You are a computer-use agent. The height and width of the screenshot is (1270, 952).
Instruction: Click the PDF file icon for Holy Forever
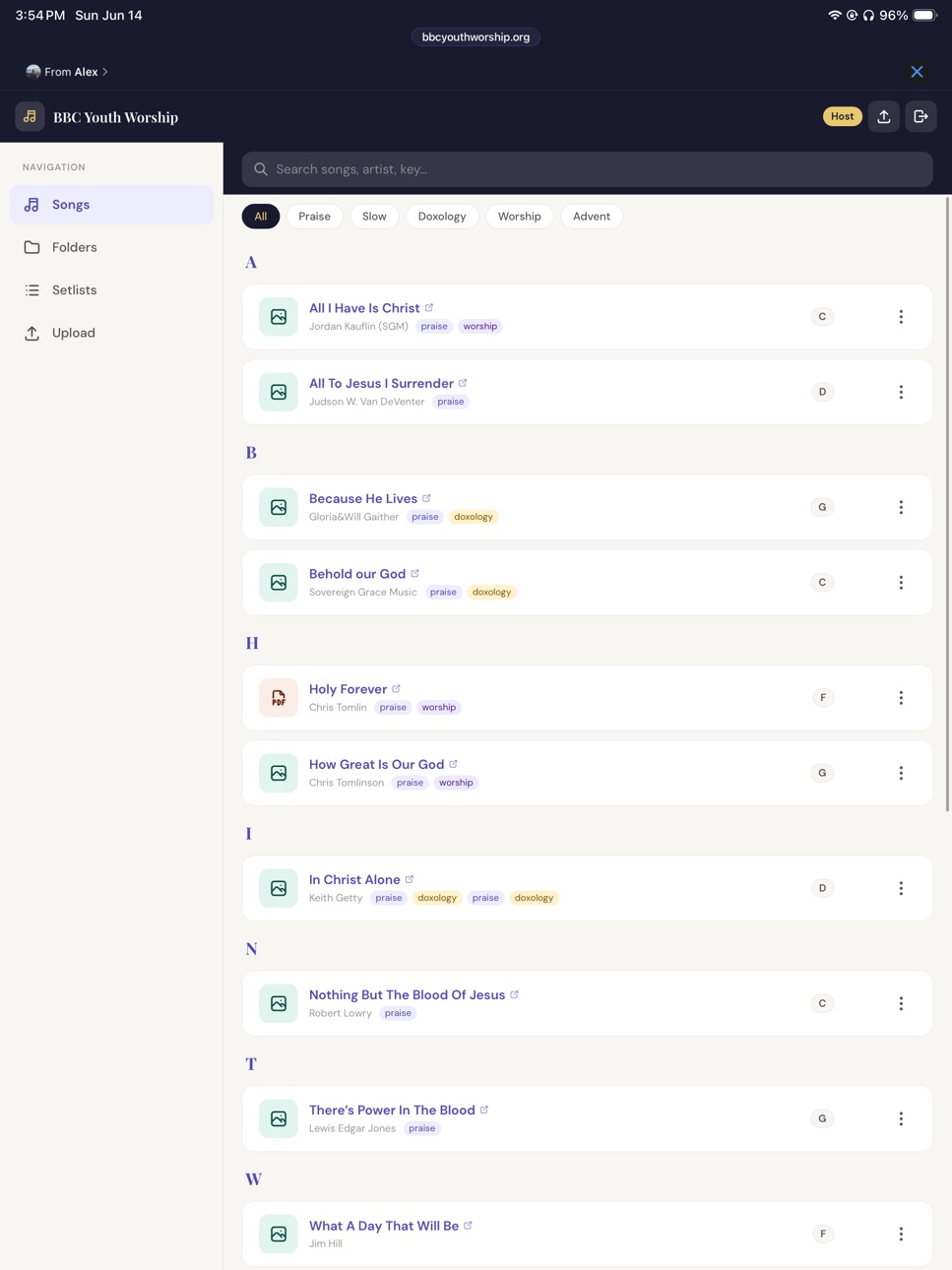pos(279,698)
